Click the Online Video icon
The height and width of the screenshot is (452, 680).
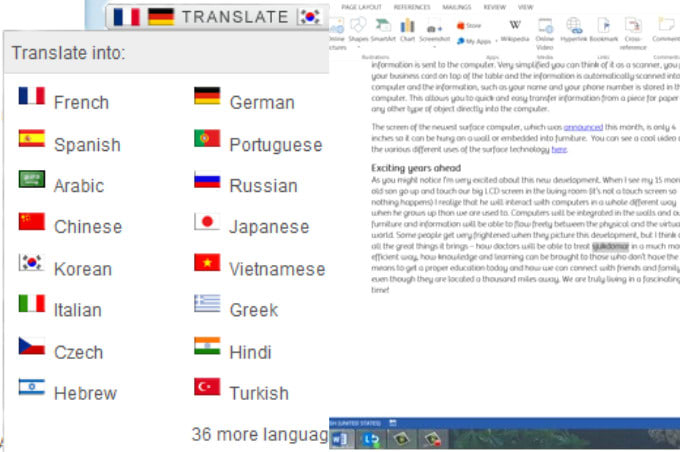point(545,30)
